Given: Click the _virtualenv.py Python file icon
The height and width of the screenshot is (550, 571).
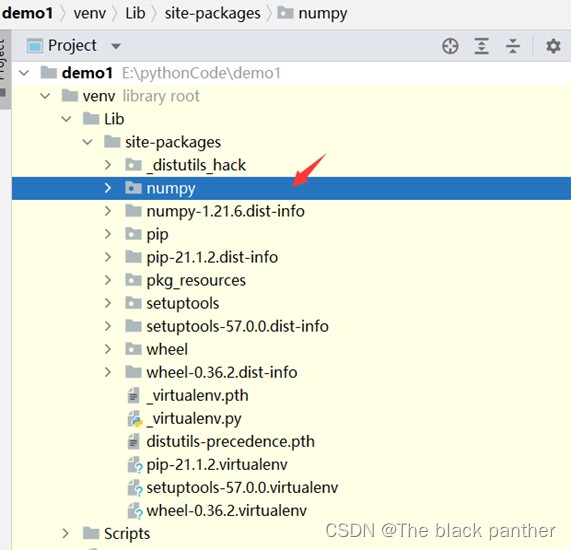Looking at the screenshot, I should 134,419.
